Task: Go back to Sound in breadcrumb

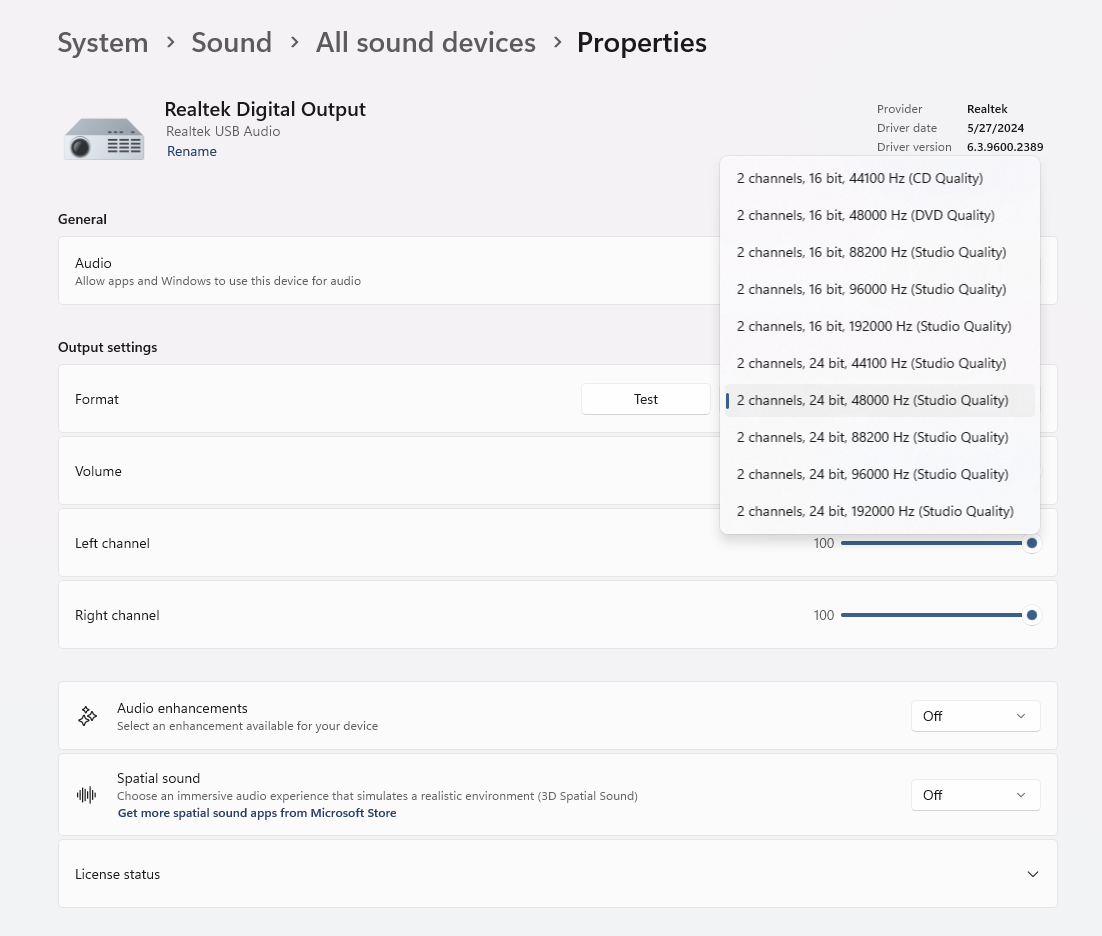Action: (x=231, y=43)
